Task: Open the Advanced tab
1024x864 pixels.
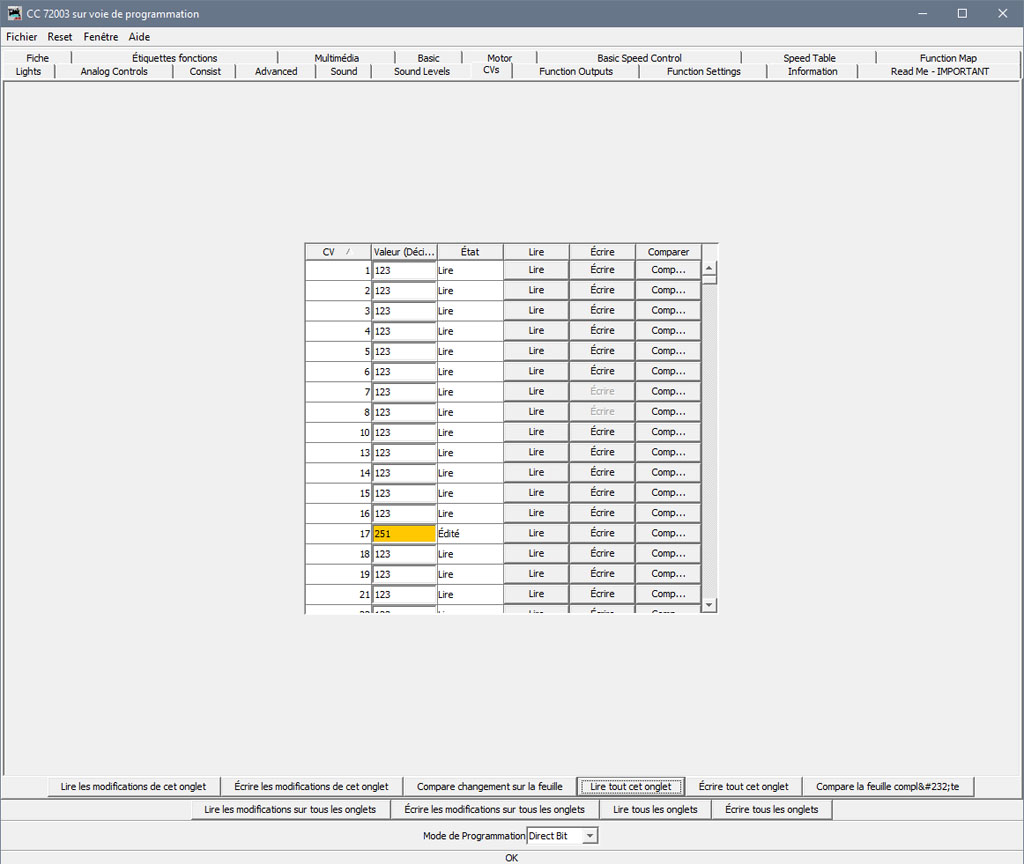Action: (x=276, y=71)
